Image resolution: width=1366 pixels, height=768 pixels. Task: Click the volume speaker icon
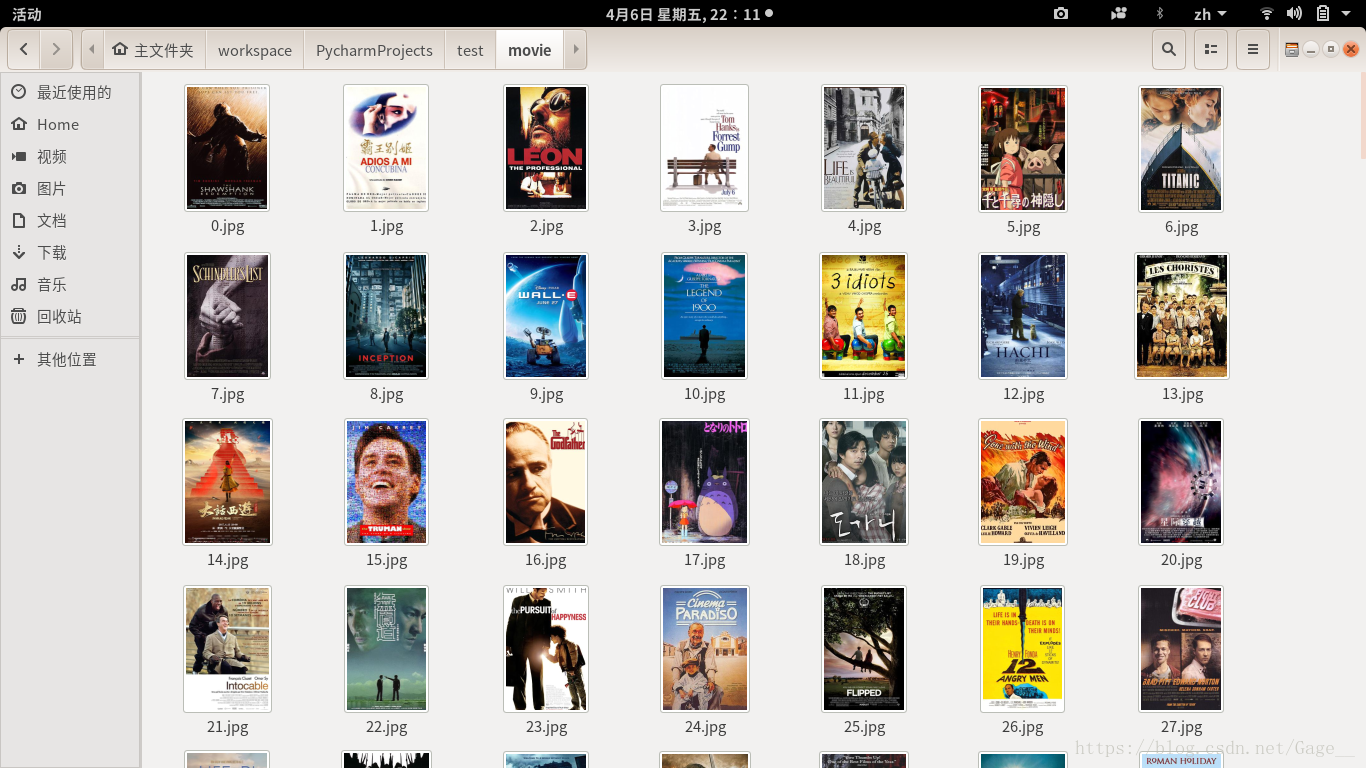pos(1294,14)
